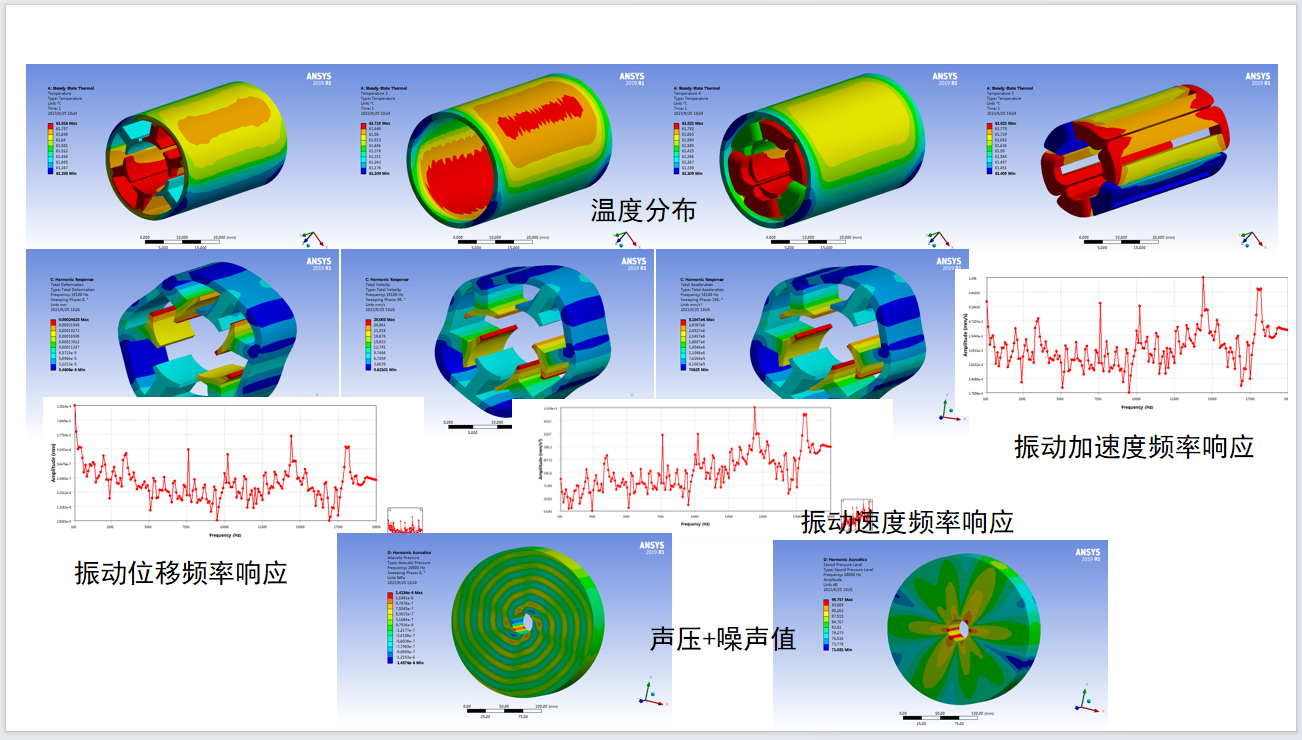Select the first Steady-State Thermal temperature contour image
Image resolution: width=1302 pixels, height=740 pixels.
[182, 157]
